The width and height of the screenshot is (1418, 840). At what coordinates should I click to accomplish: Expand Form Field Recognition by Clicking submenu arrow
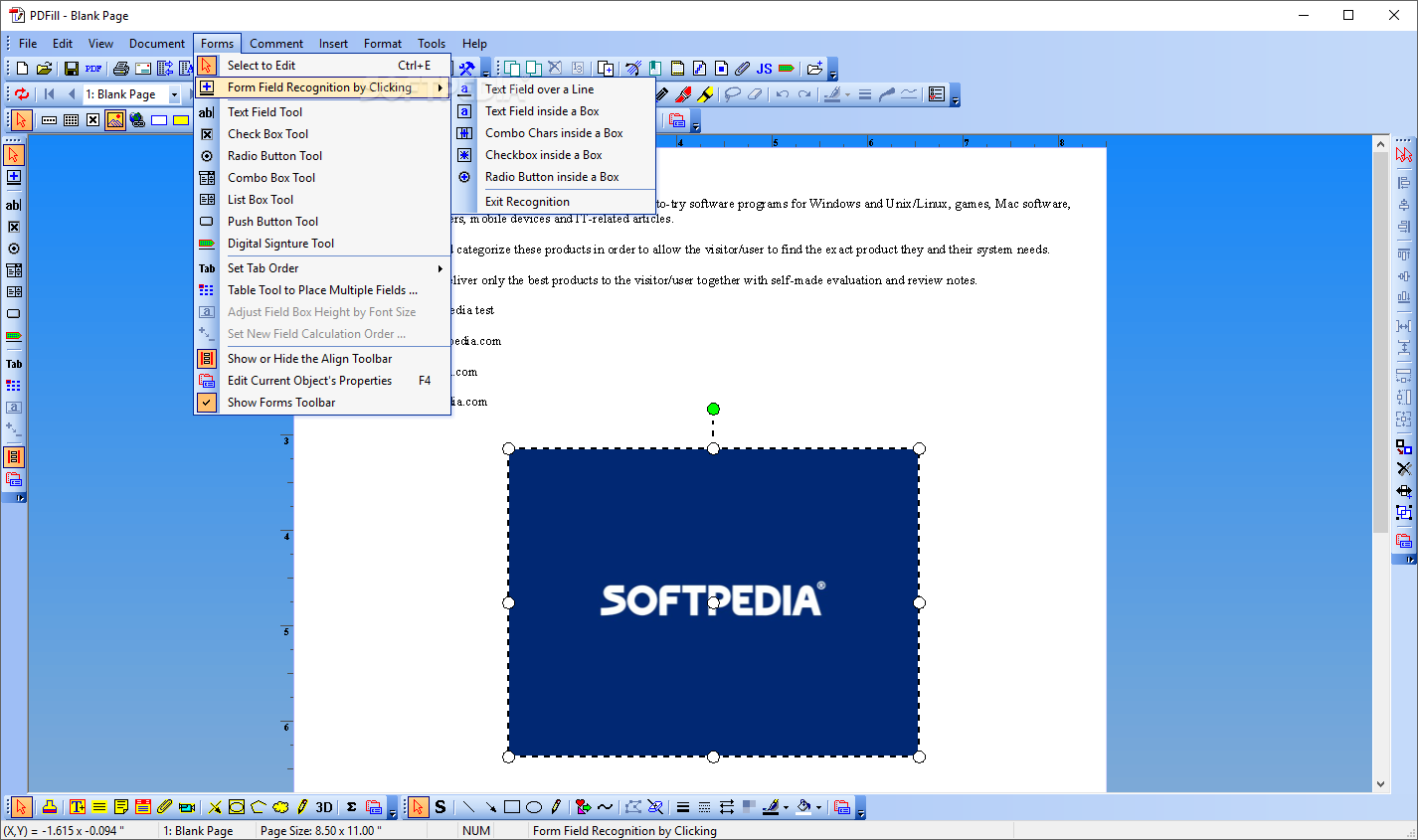440,87
